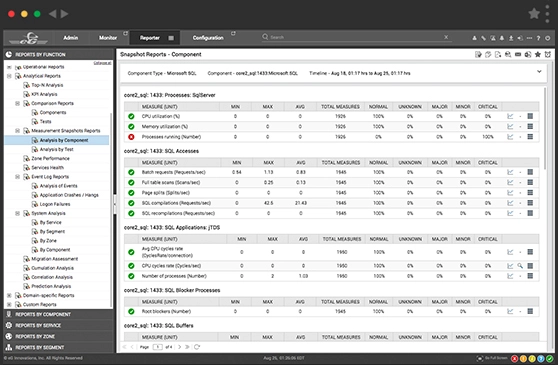The width and height of the screenshot is (558, 365).
Task: Open KPI Analysis report
Action: click(x=44, y=94)
